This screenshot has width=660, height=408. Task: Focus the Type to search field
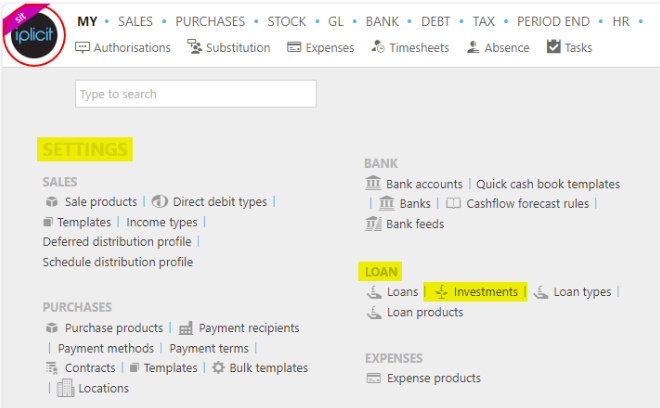196,94
